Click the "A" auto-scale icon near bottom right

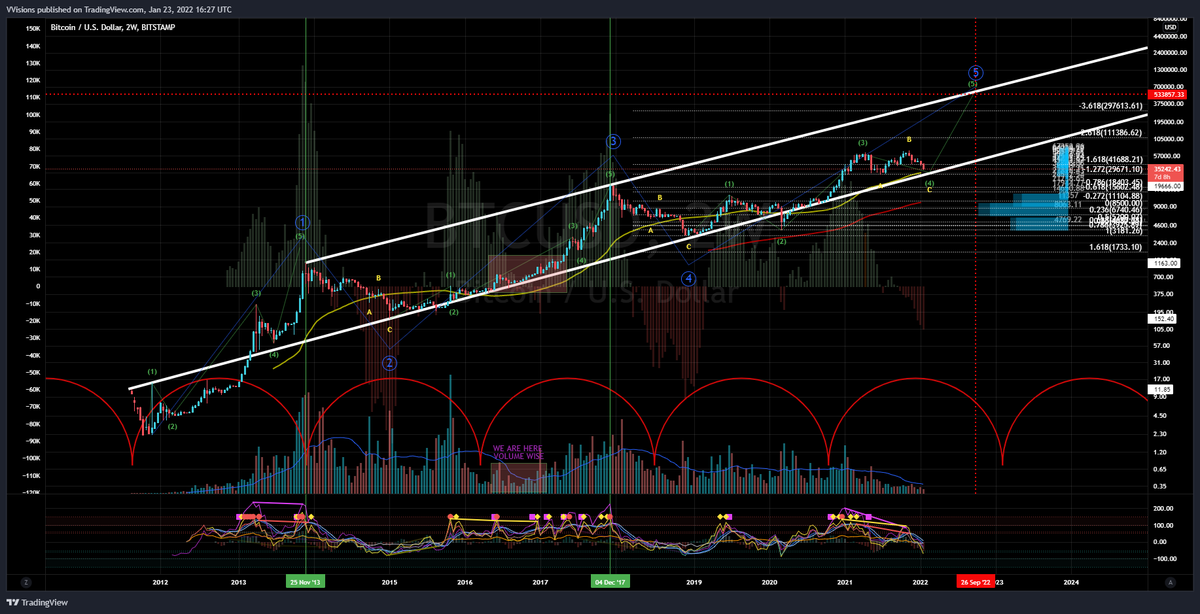point(1168,580)
